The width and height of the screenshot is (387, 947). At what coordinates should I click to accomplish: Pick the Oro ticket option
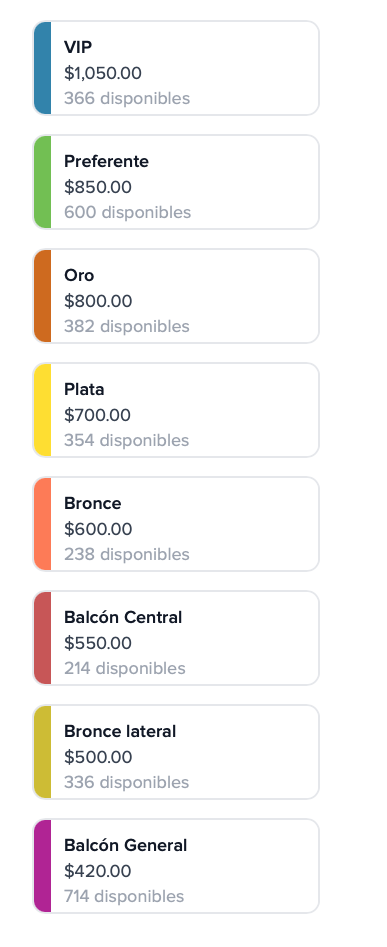pyautogui.click(x=176, y=296)
